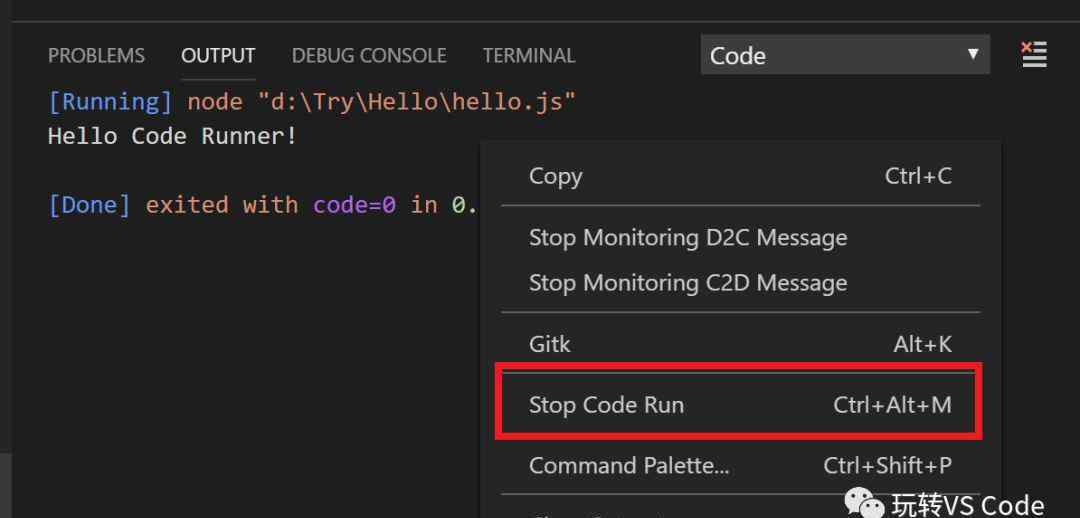Viewport: 1080px width, 518px height.
Task: Select the Code channel combo box
Action: pos(845,55)
